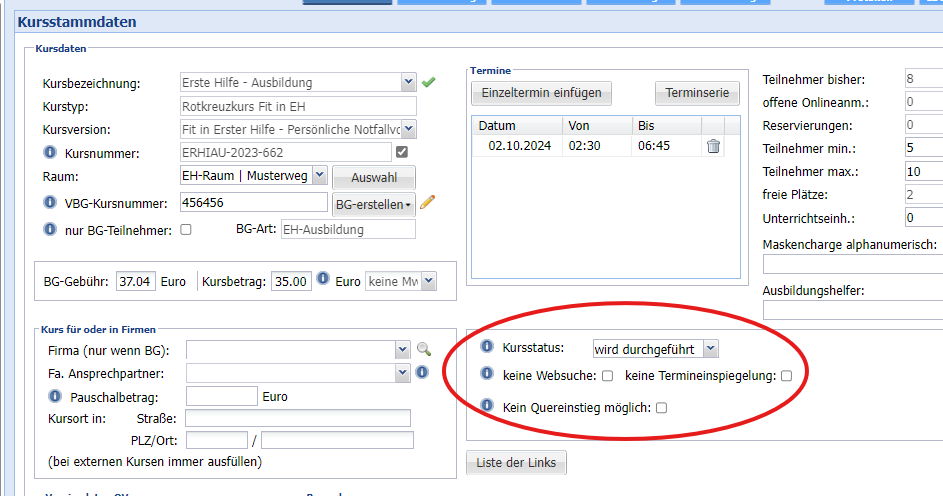The height and width of the screenshot is (496, 943).
Task: Click the info icon beside Kein Quereinstieg möglich
Action: tap(488, 407)
